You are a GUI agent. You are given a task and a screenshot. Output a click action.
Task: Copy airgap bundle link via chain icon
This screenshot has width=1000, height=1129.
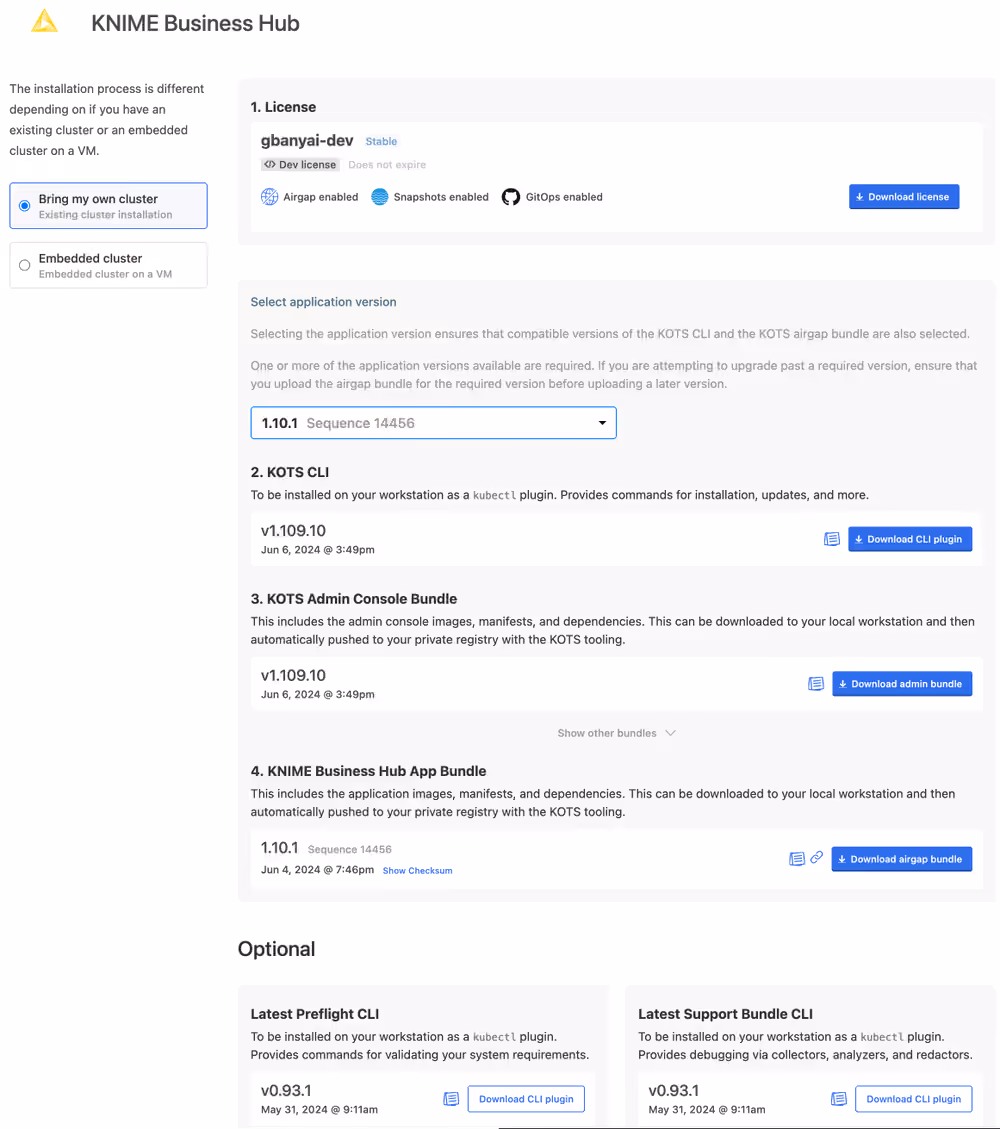click(816, 857)
